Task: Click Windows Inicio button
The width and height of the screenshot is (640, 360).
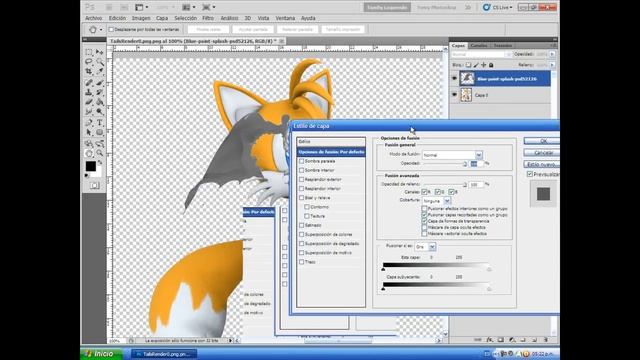Action: pos(101,354)
